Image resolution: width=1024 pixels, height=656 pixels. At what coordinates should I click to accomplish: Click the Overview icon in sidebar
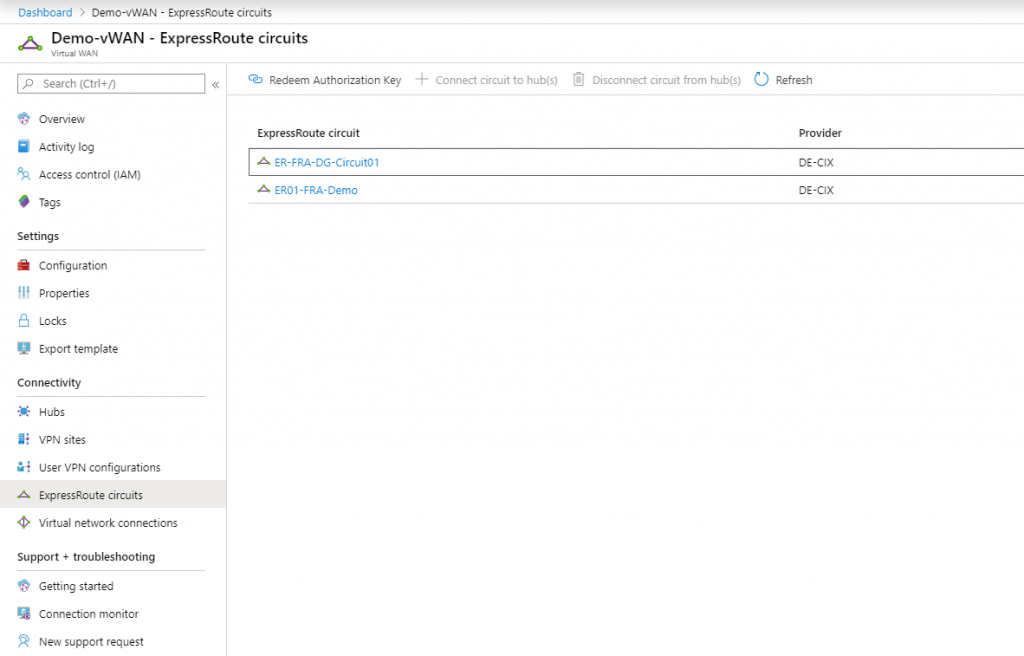click(x=24, y=119)
